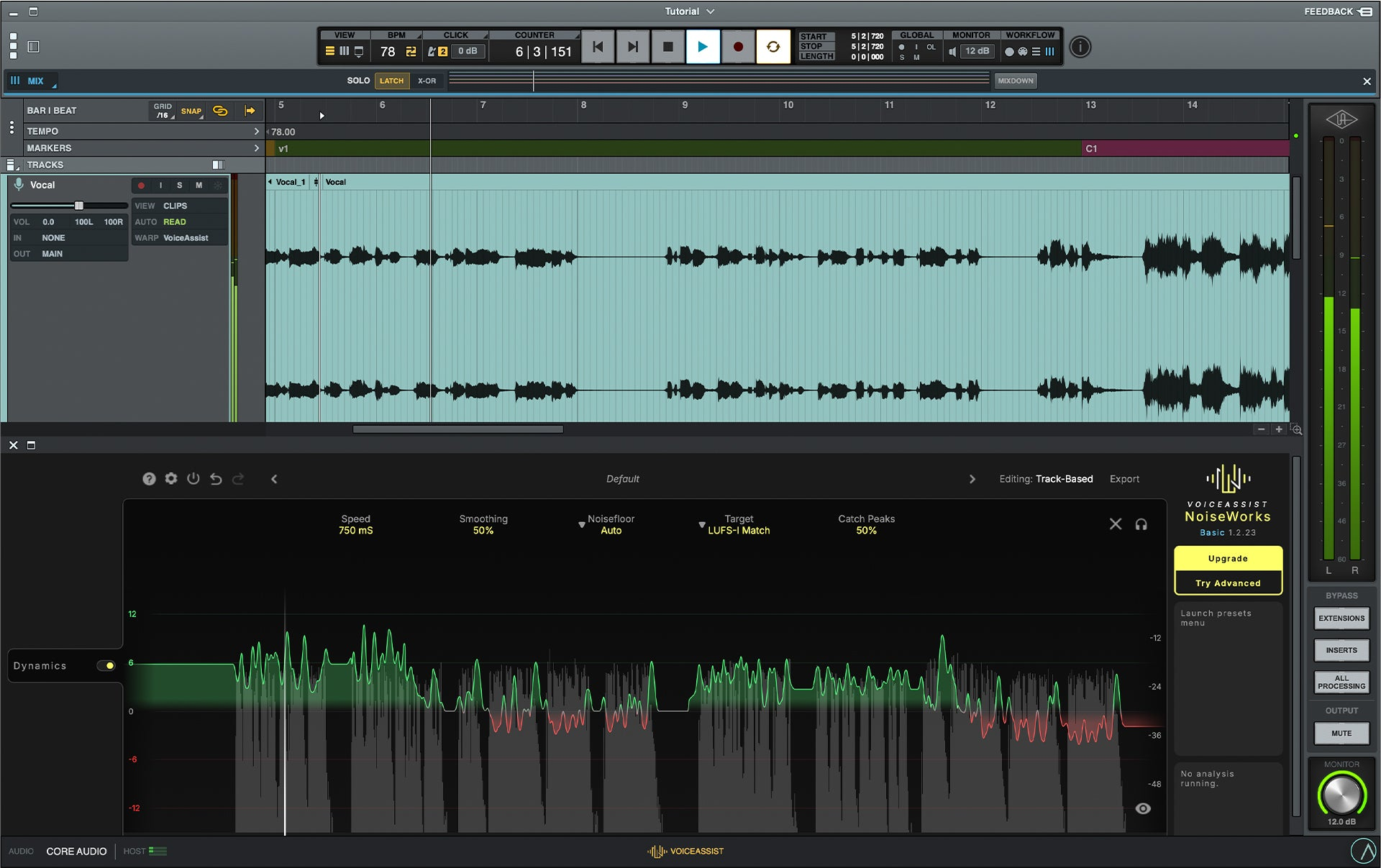Solo the Vocal track

[180, 186]
